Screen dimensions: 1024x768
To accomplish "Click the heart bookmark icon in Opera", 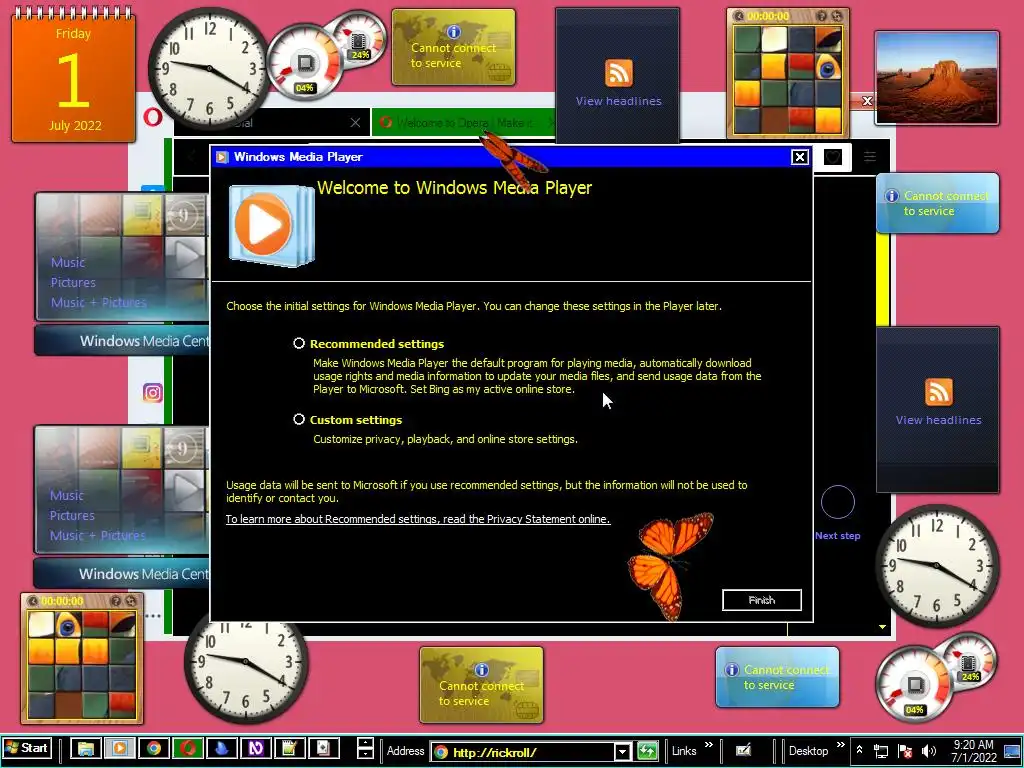I will pyautogui.click(x=833, y=157).
